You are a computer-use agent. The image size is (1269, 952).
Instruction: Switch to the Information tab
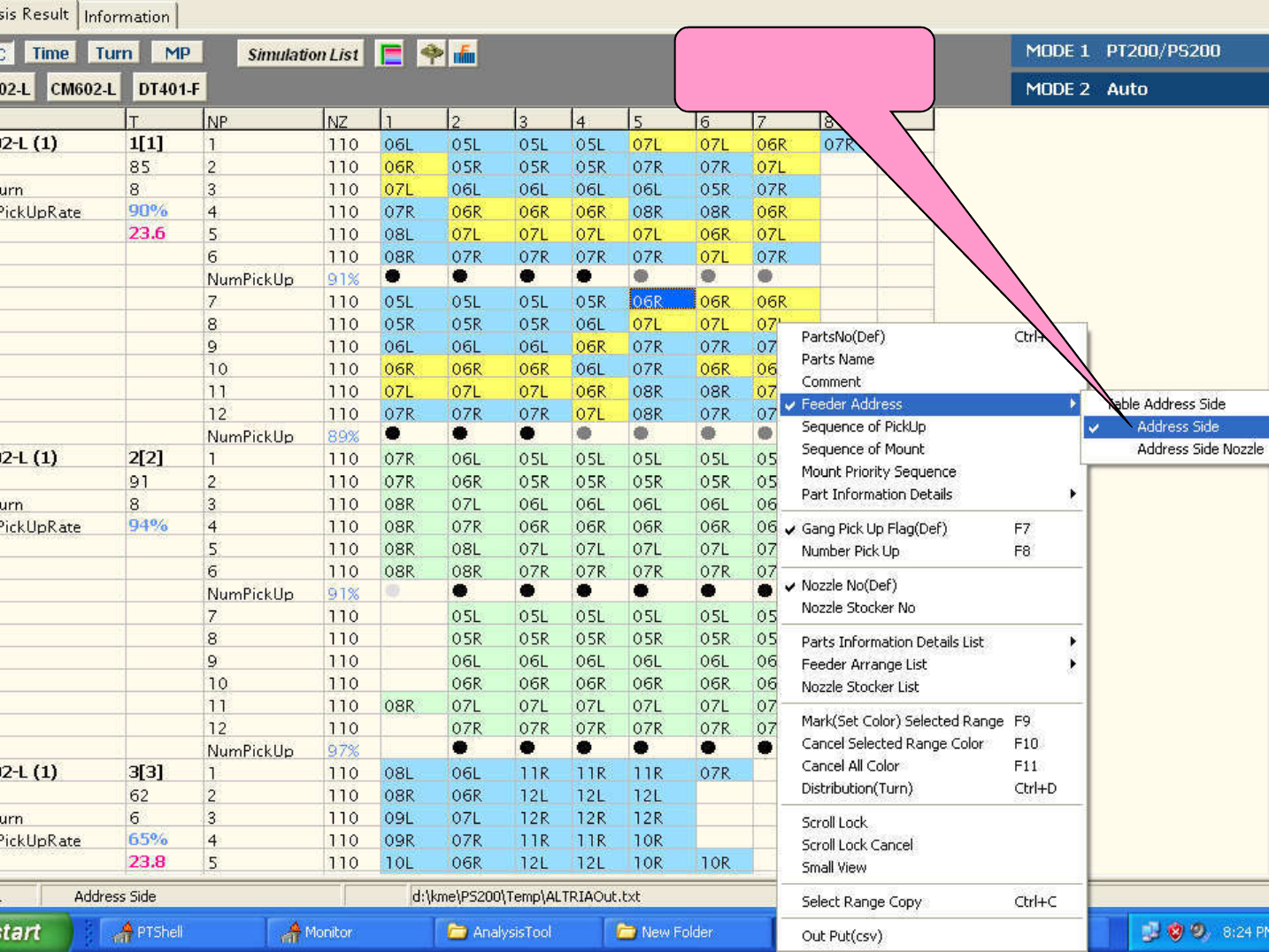point(127,16)
